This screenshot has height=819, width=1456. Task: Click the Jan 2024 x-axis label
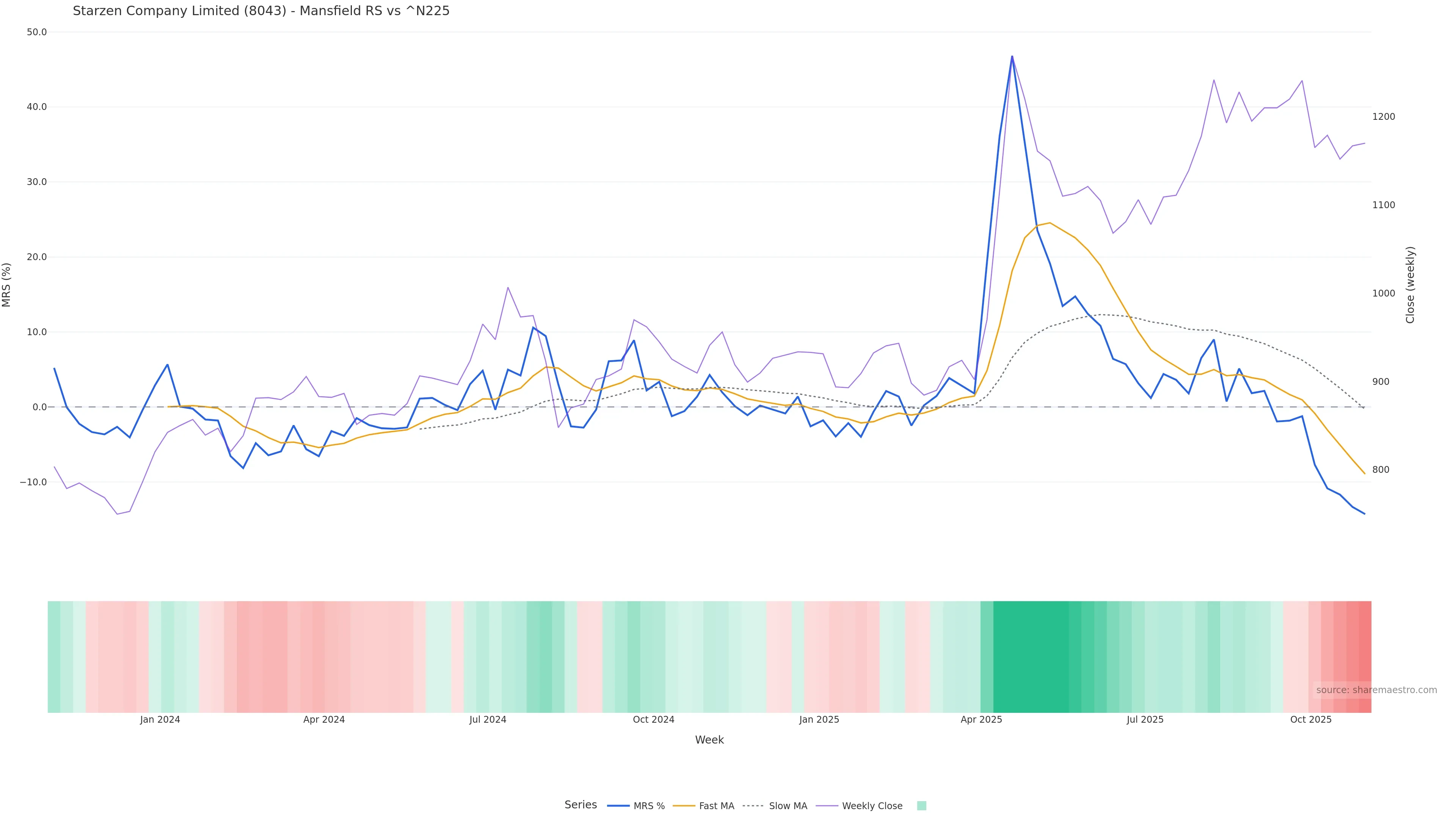160,720
